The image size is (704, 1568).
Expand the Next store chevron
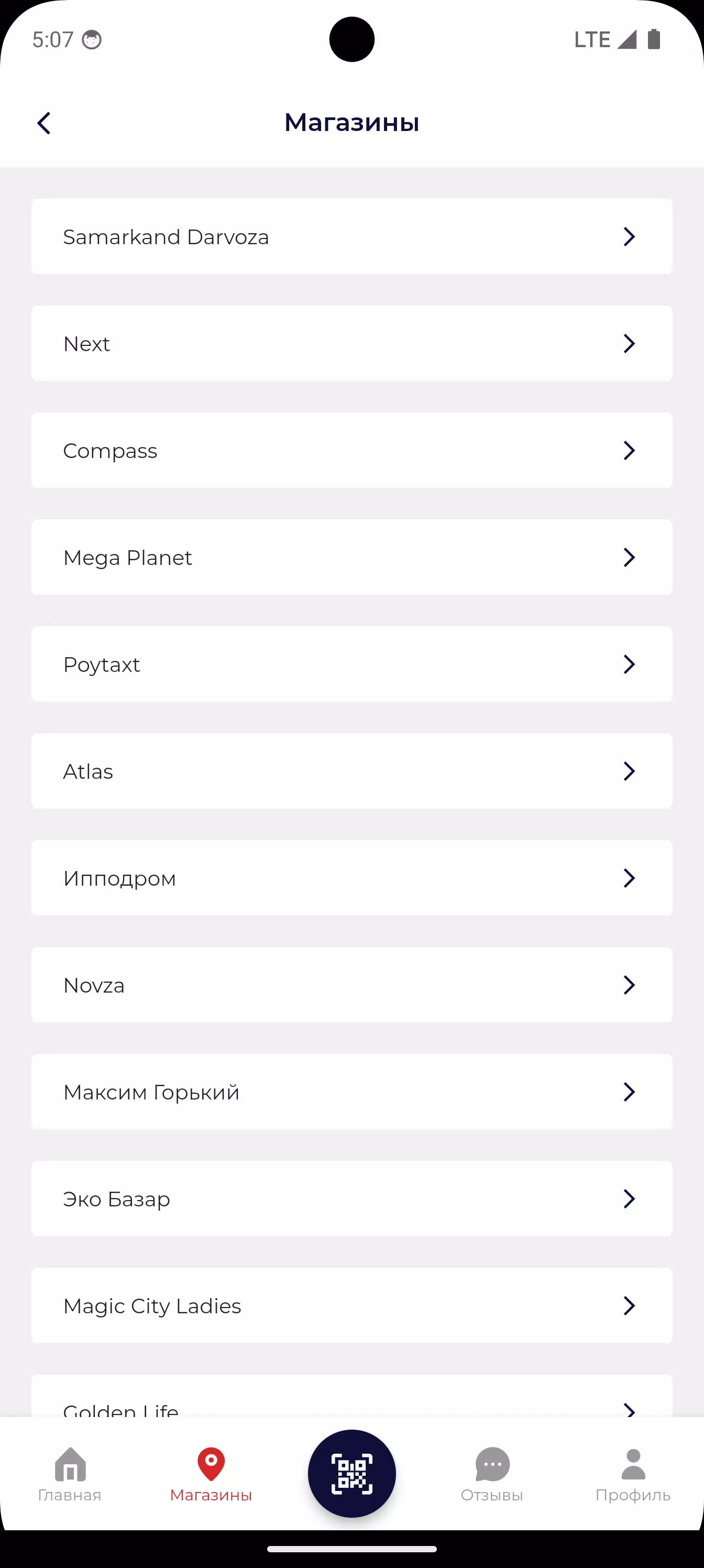(629, 343)
